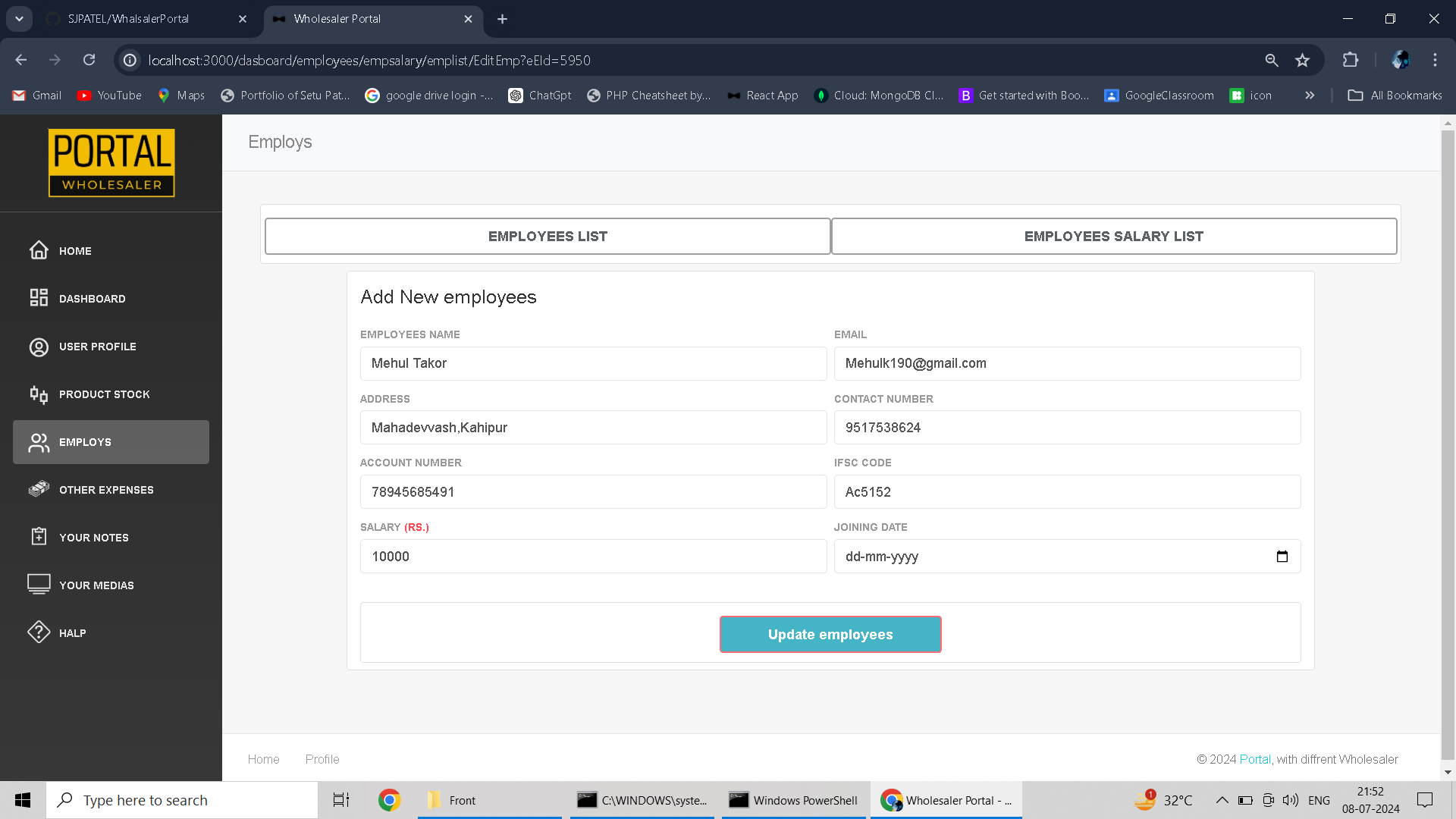The width and height of the screenshot is (1456, 819).
Task: Open Your Notes clipboard icon
Action: point(39,537)
